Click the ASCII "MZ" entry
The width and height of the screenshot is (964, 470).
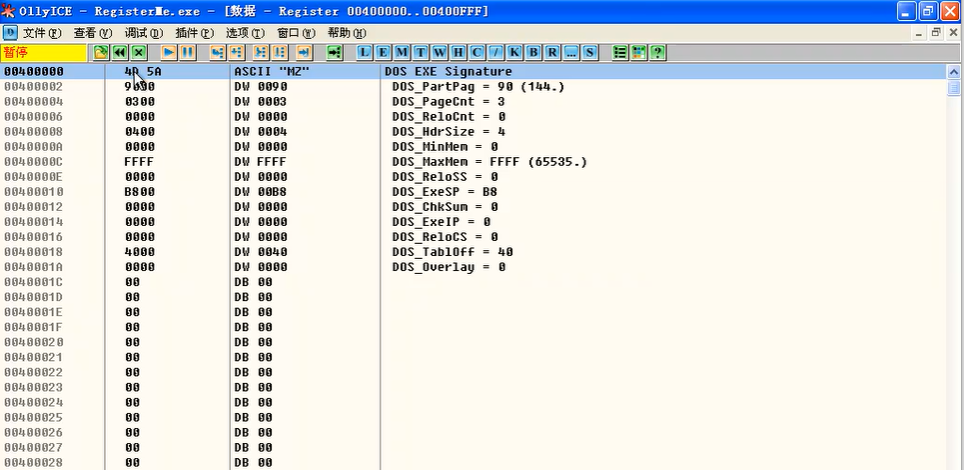click(271, 72)
